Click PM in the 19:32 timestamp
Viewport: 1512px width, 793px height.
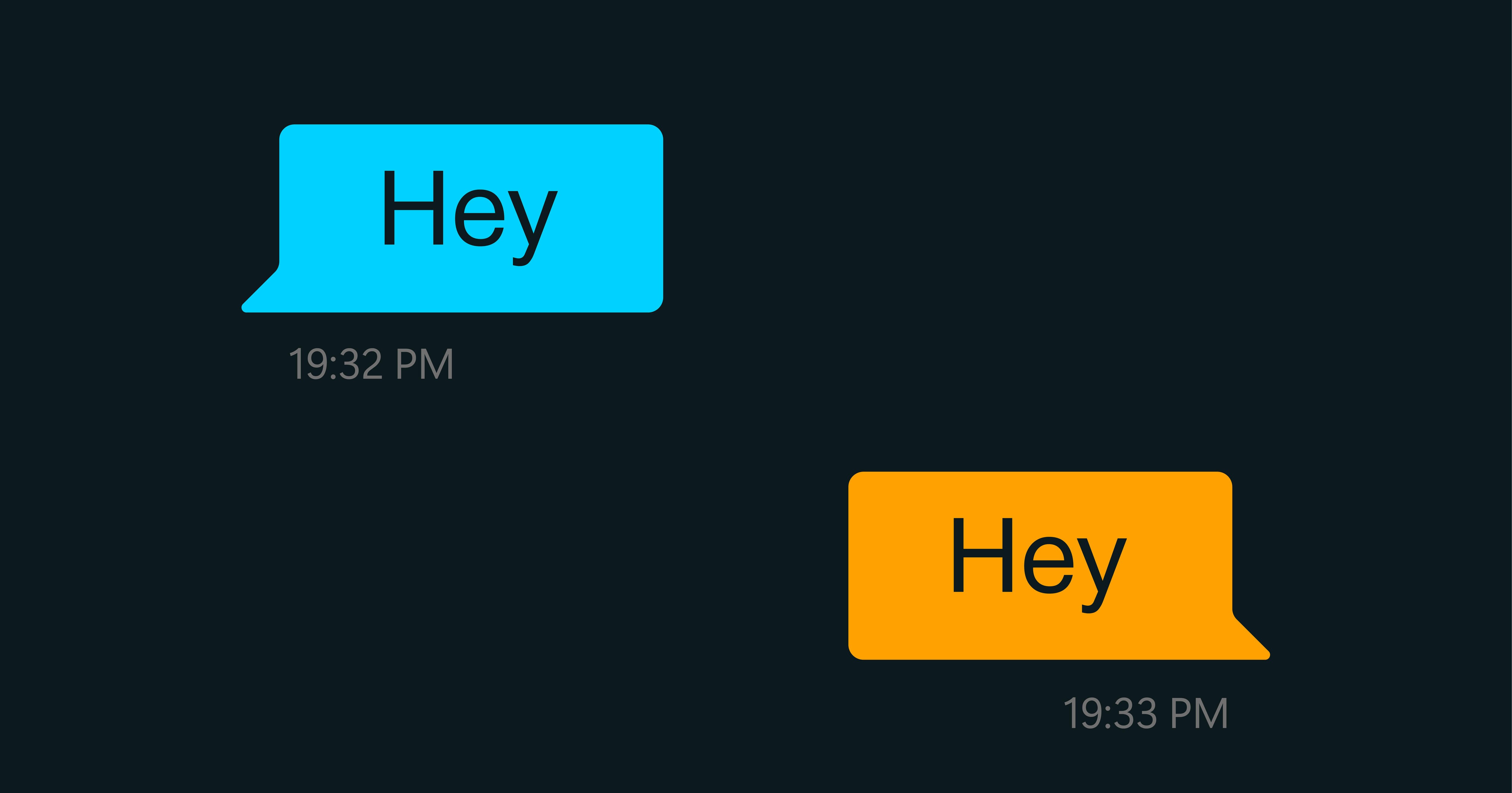click(x=424, y=364)
